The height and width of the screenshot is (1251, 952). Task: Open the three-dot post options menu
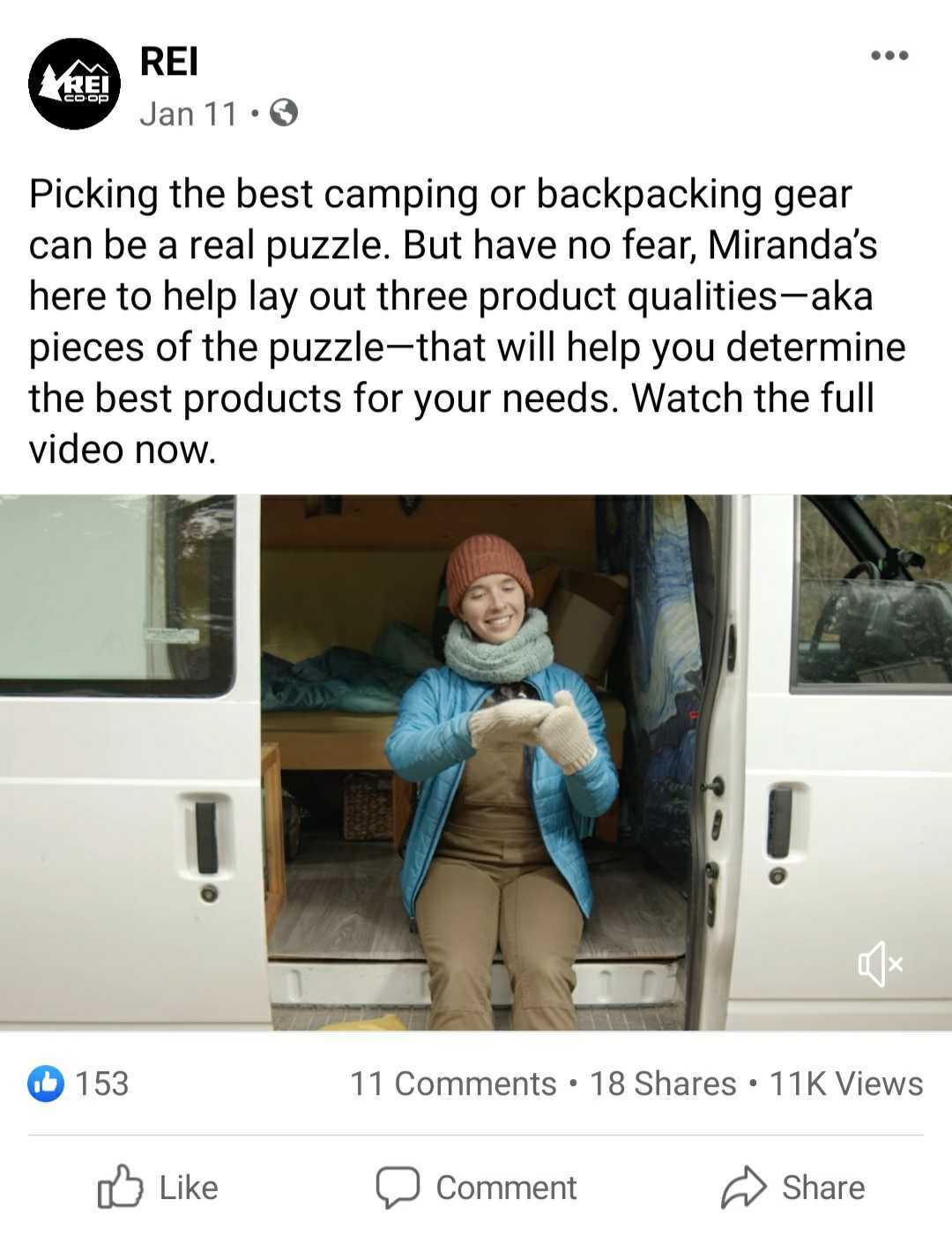coord(889,56)
